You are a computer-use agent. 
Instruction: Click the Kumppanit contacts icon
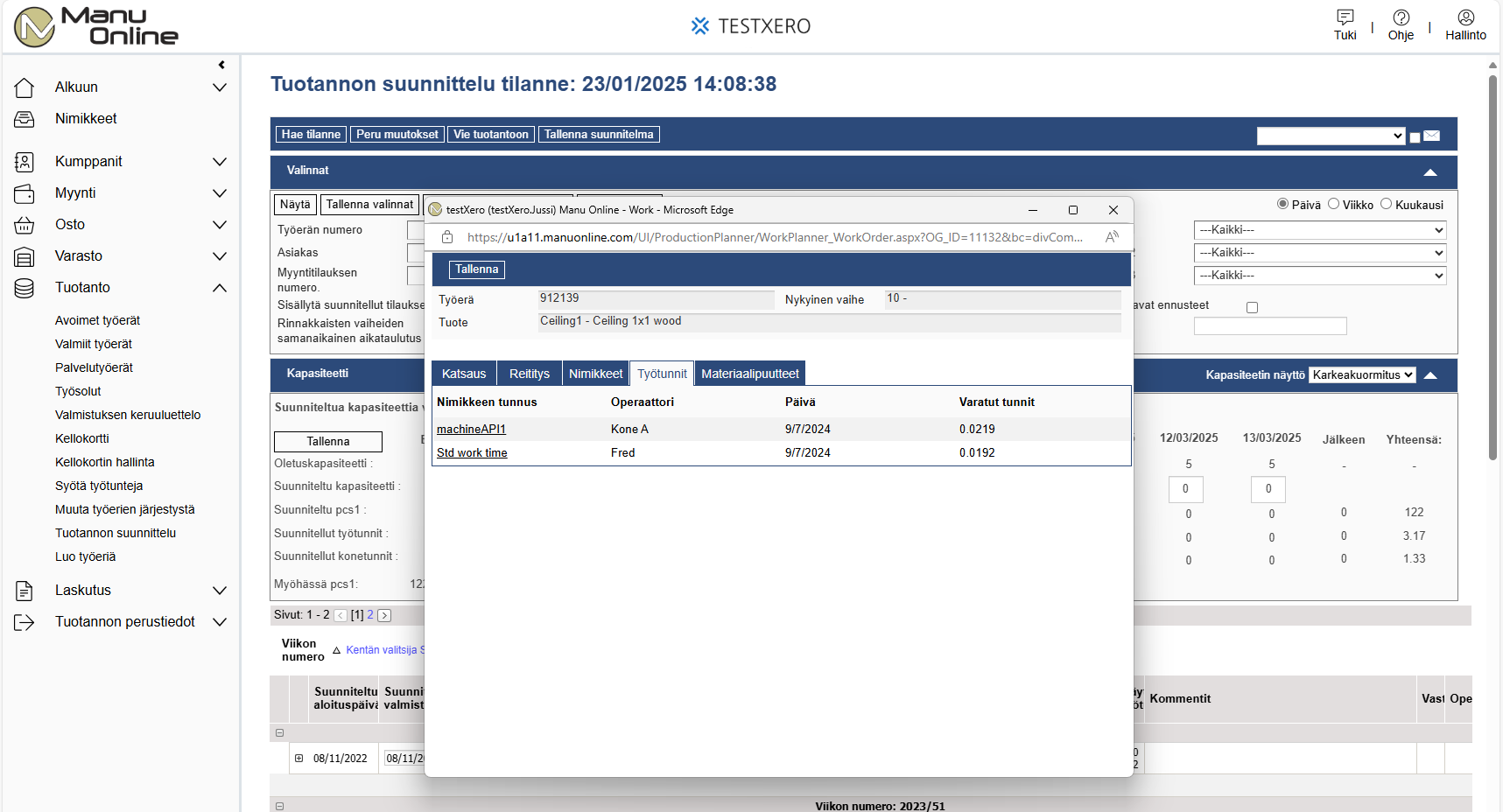pos(25,162)
